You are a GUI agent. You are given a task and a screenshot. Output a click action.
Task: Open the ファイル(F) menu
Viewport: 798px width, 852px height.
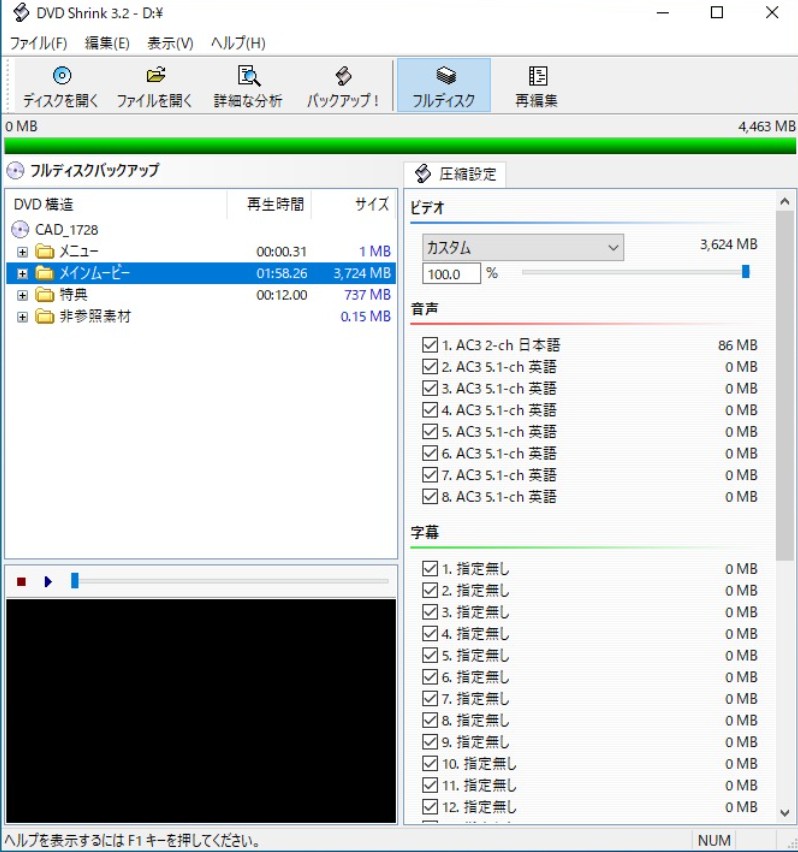tap(39, 43)
